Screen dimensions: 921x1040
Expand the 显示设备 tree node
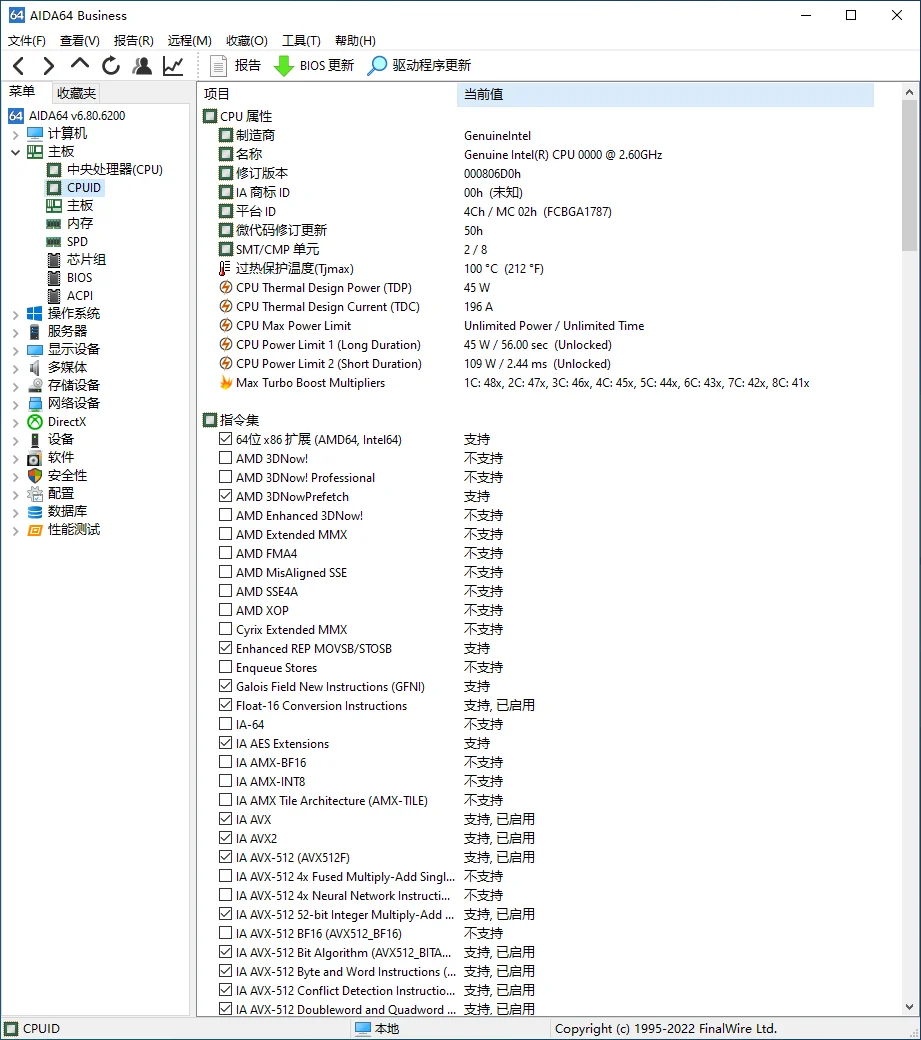[15, 350]
